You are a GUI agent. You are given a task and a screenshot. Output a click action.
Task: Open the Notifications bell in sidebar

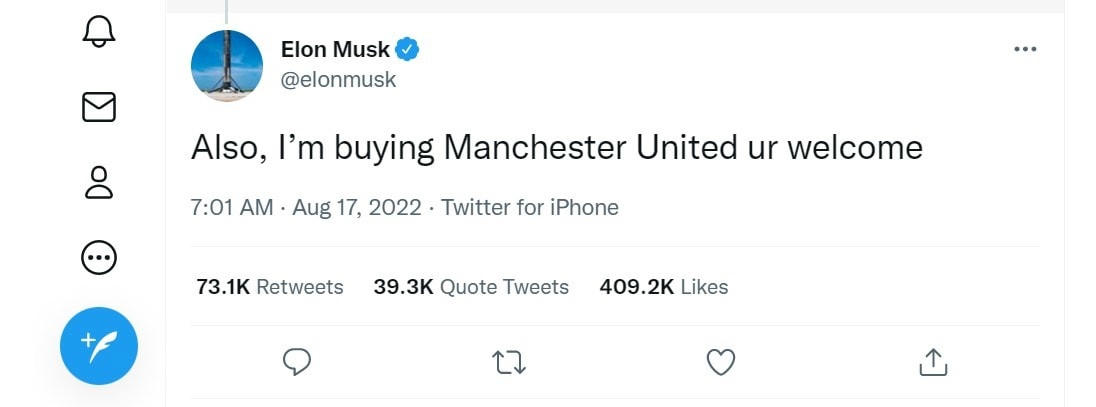[98, 32]
